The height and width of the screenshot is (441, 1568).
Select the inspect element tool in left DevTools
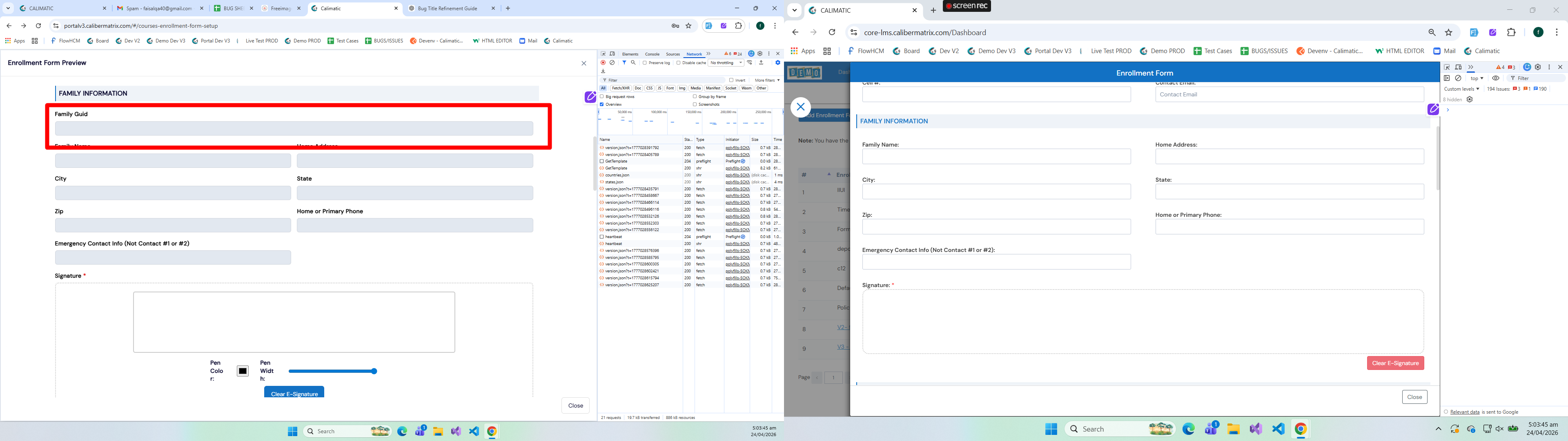(x=603, y=54)
